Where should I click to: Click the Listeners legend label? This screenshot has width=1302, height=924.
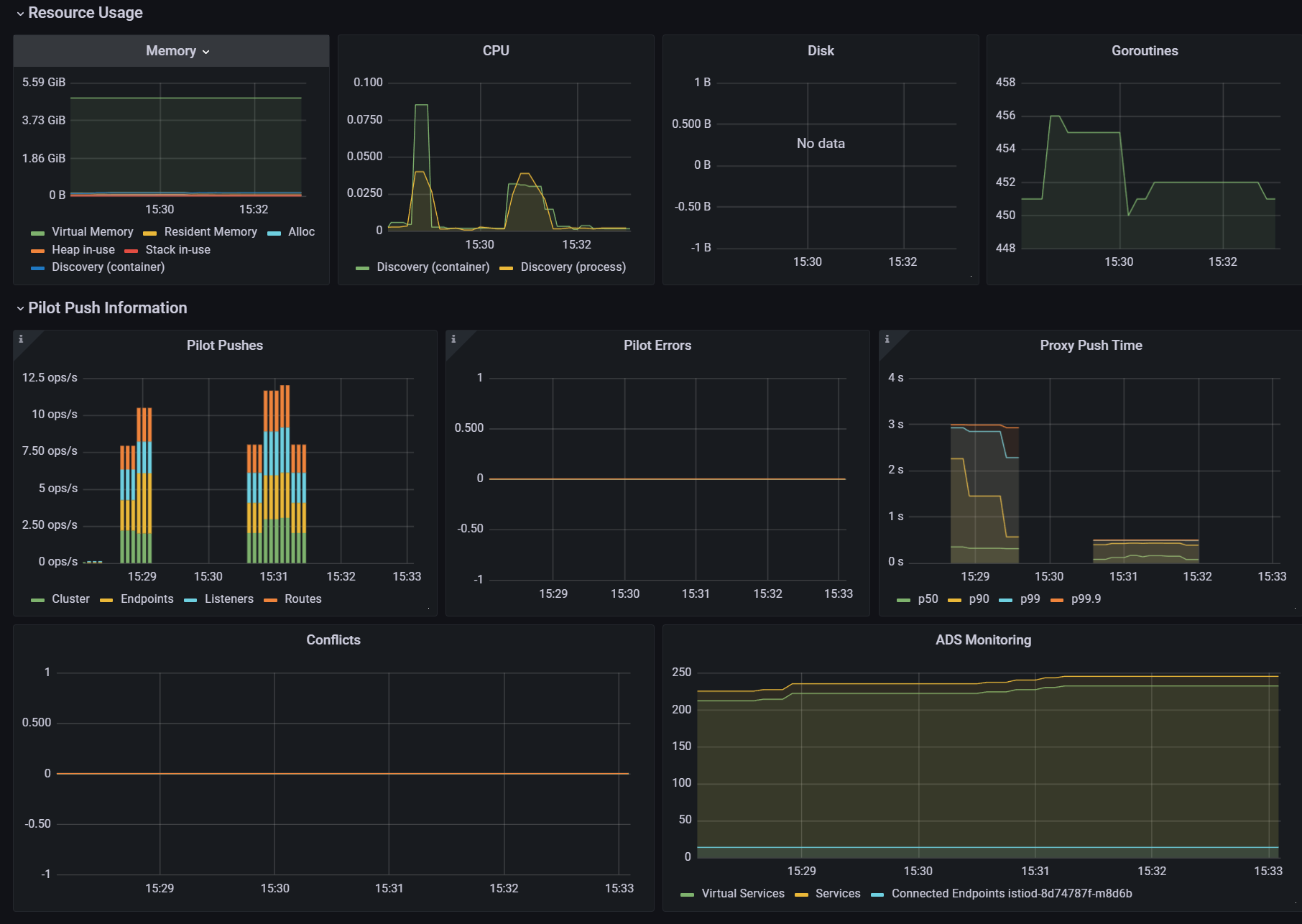(x=228, y=599)
